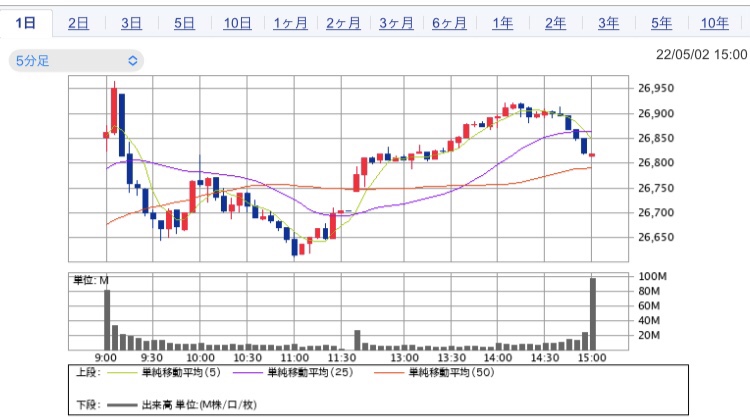Screen dimensions: 750x417
Task: Open the 6ヶ月 chart period
Action: tap(449, 23)
